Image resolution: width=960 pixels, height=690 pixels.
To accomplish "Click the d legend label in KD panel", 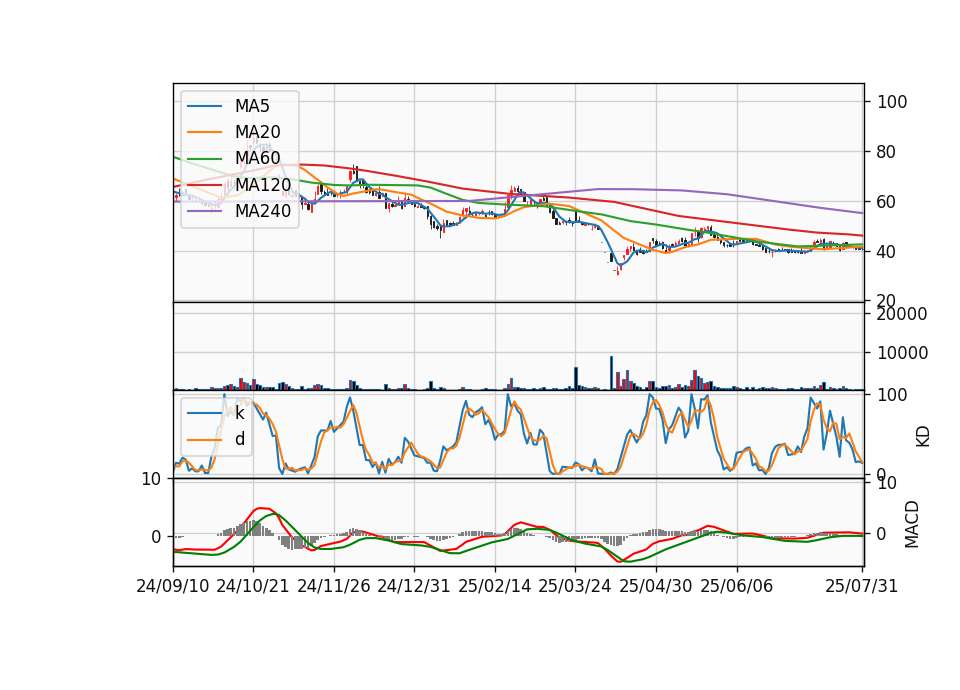I will [x=239, y=439].
